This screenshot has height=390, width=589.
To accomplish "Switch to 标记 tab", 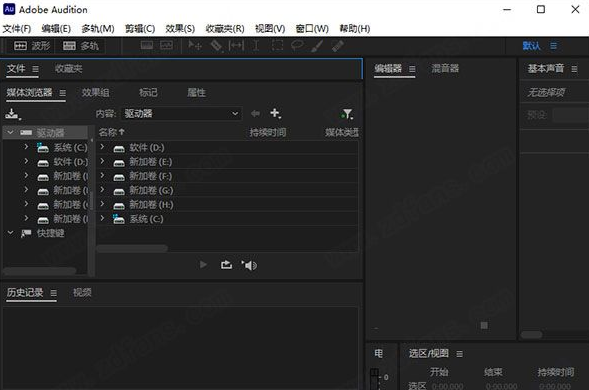I will [148, 92].
